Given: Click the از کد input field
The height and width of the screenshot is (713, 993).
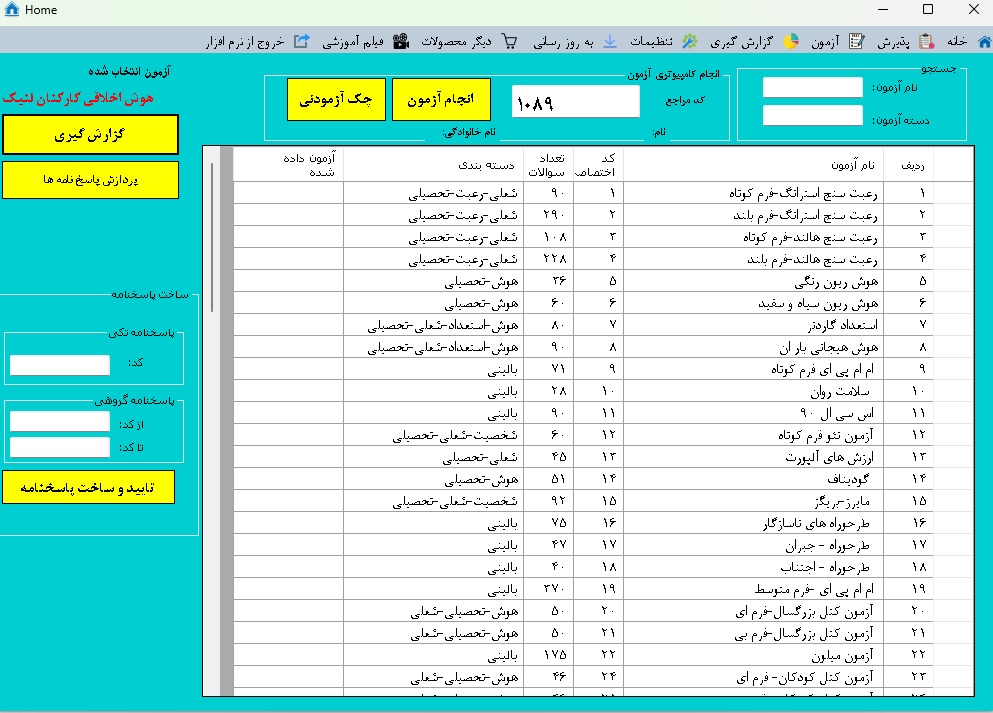Looking at the screenshot, I should pyautogui.click(x=59, y=423).
